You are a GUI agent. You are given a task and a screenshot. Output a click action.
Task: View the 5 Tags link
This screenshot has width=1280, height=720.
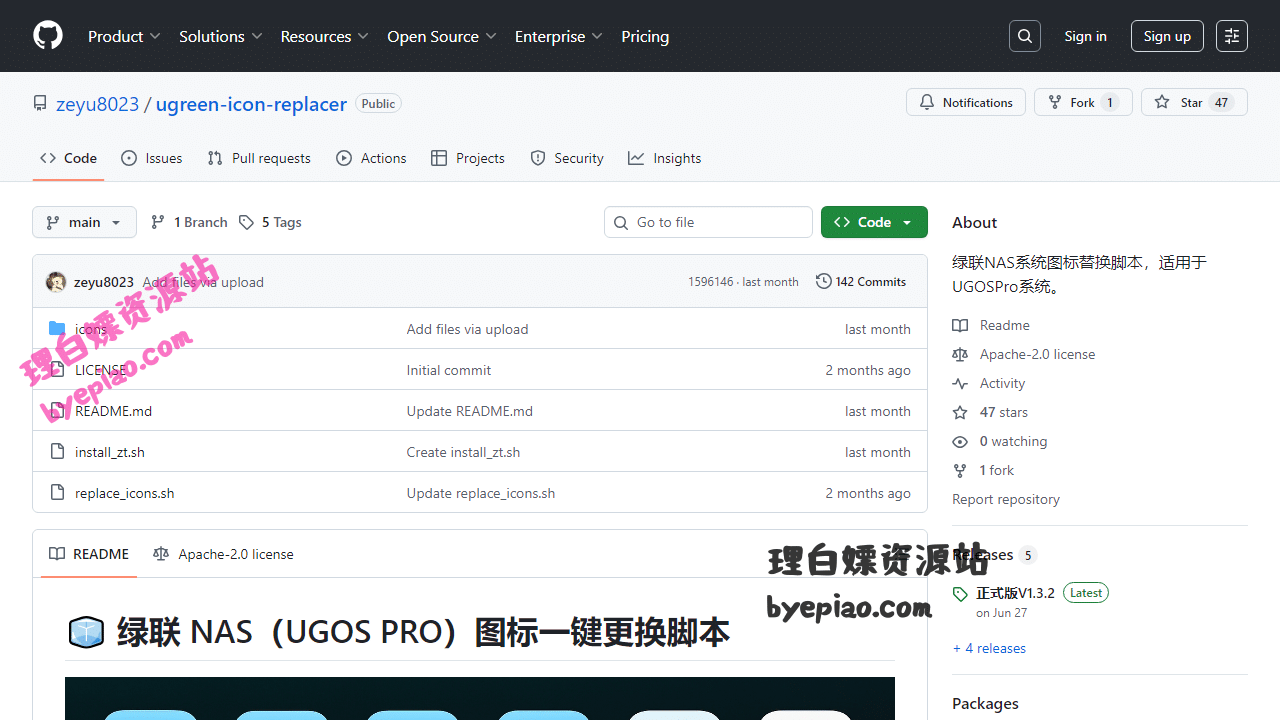click(270, 222)
